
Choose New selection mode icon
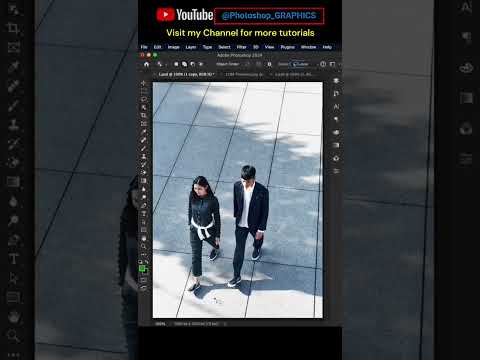click(x=176, y=64)
